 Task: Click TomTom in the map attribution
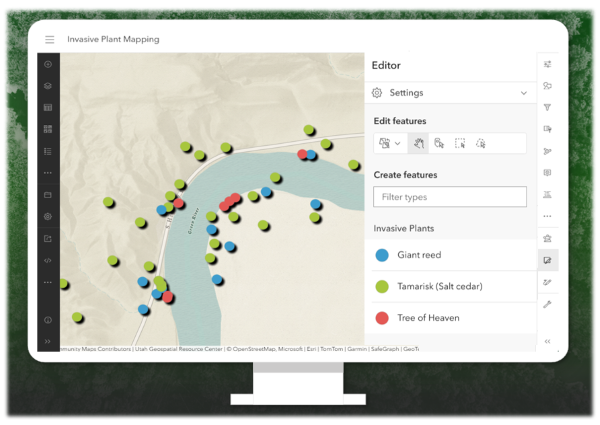coord(332,349)
